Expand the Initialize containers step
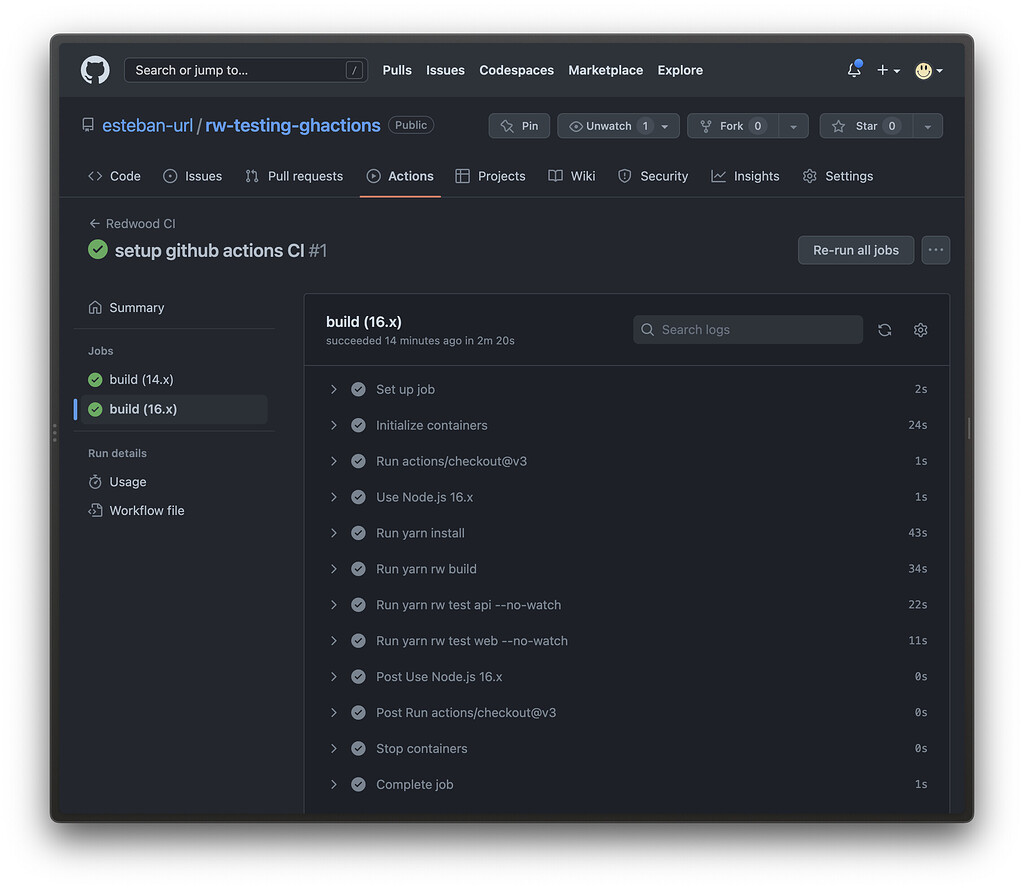The height and width of the screenshot is (889, 1024). tap(627, 425)
